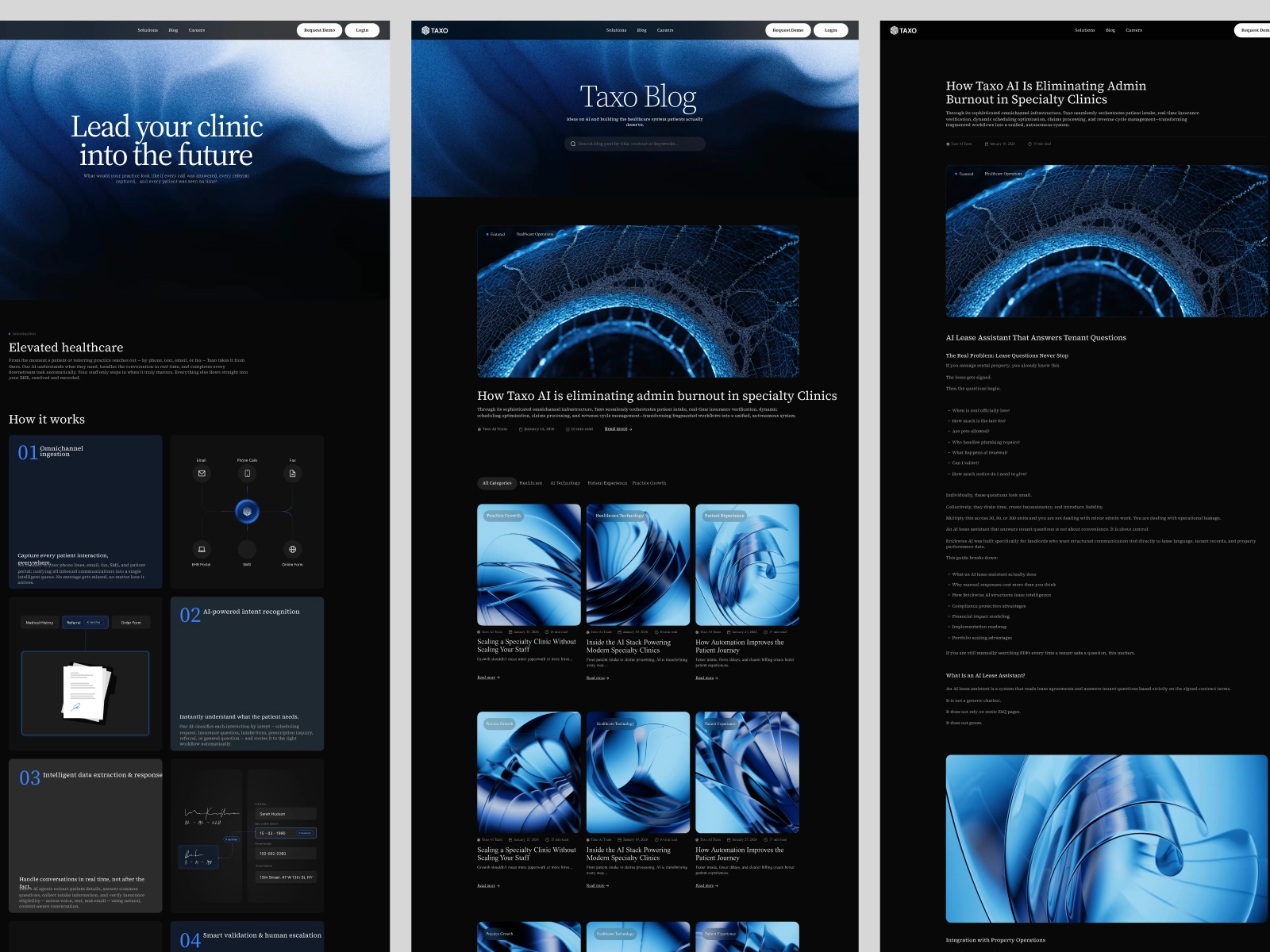Viewport: 1270px width, 952px height.
Task: Click 'Integration with Property Operations' heading
Action: (x=995, y=940)
